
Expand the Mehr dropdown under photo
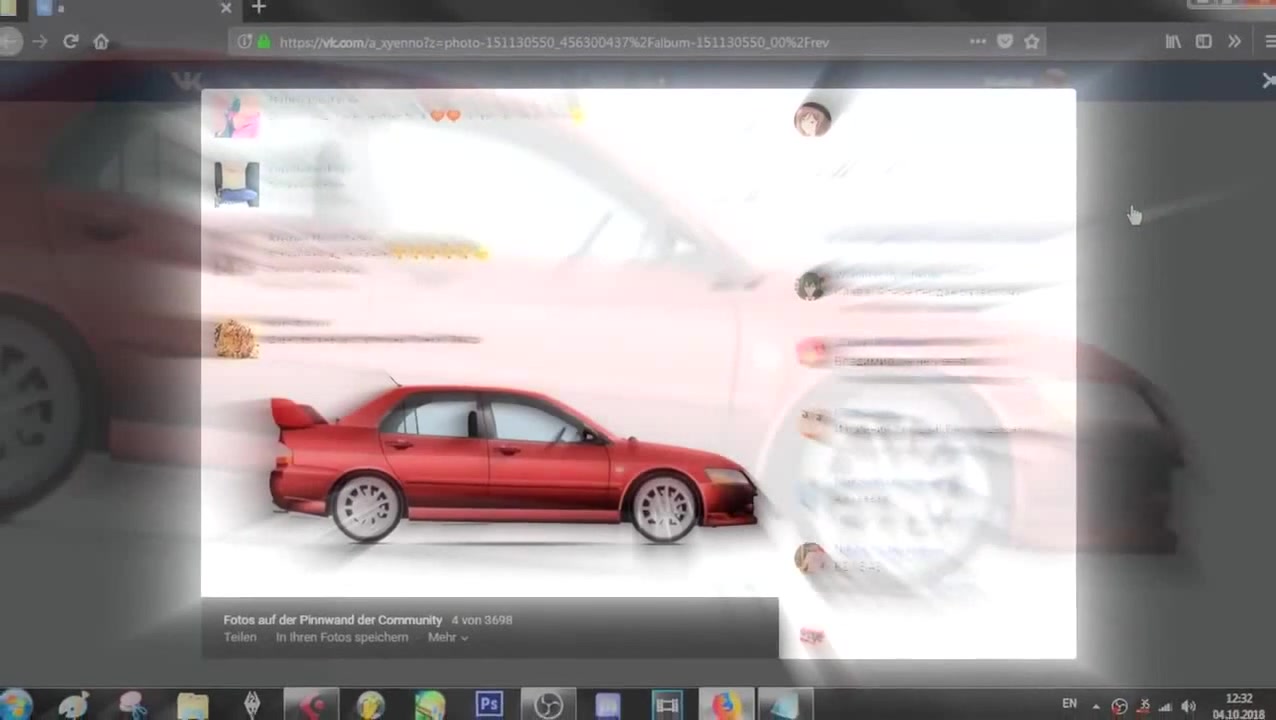pos(447,638)
